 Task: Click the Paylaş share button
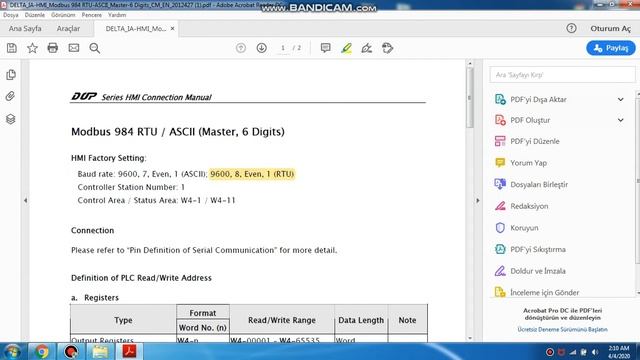[x=611, y=48]
